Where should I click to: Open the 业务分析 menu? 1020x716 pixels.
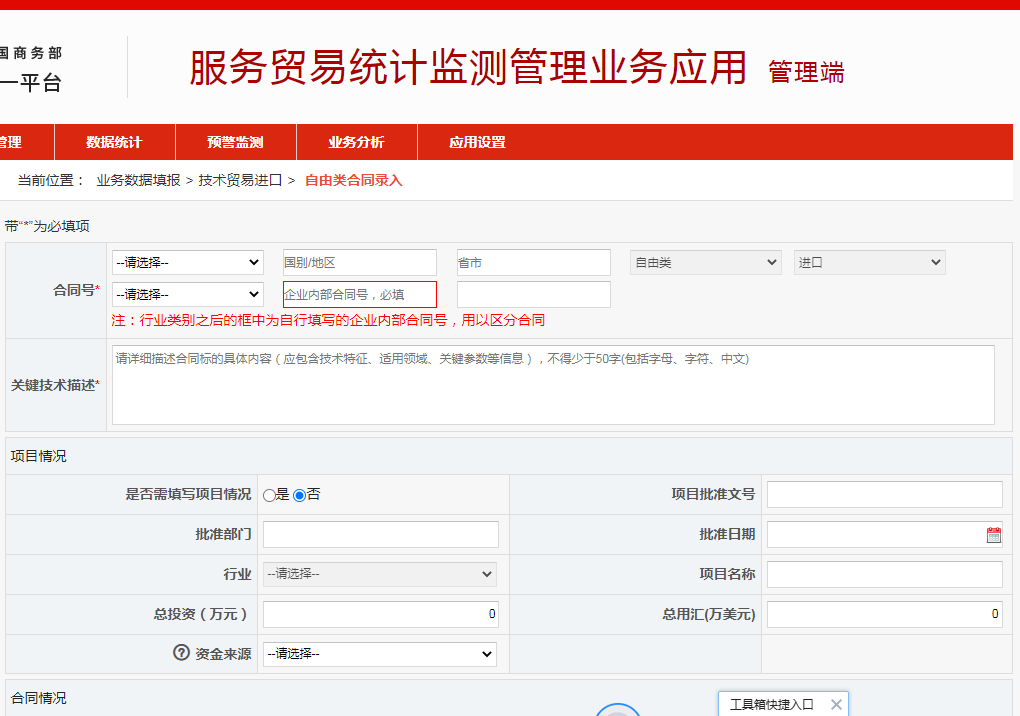(356, 142)
